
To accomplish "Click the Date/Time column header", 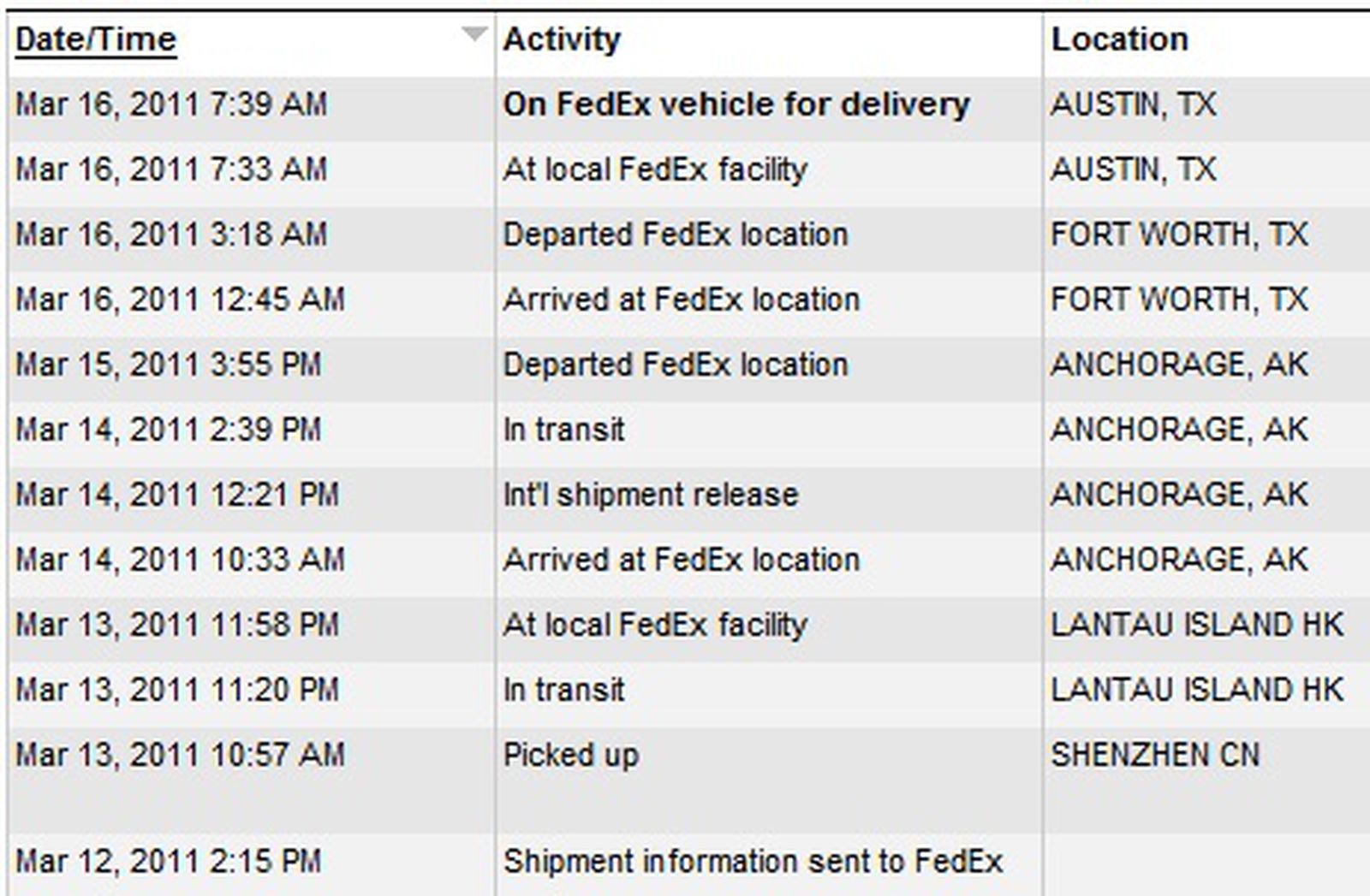I will click(94, 38).
